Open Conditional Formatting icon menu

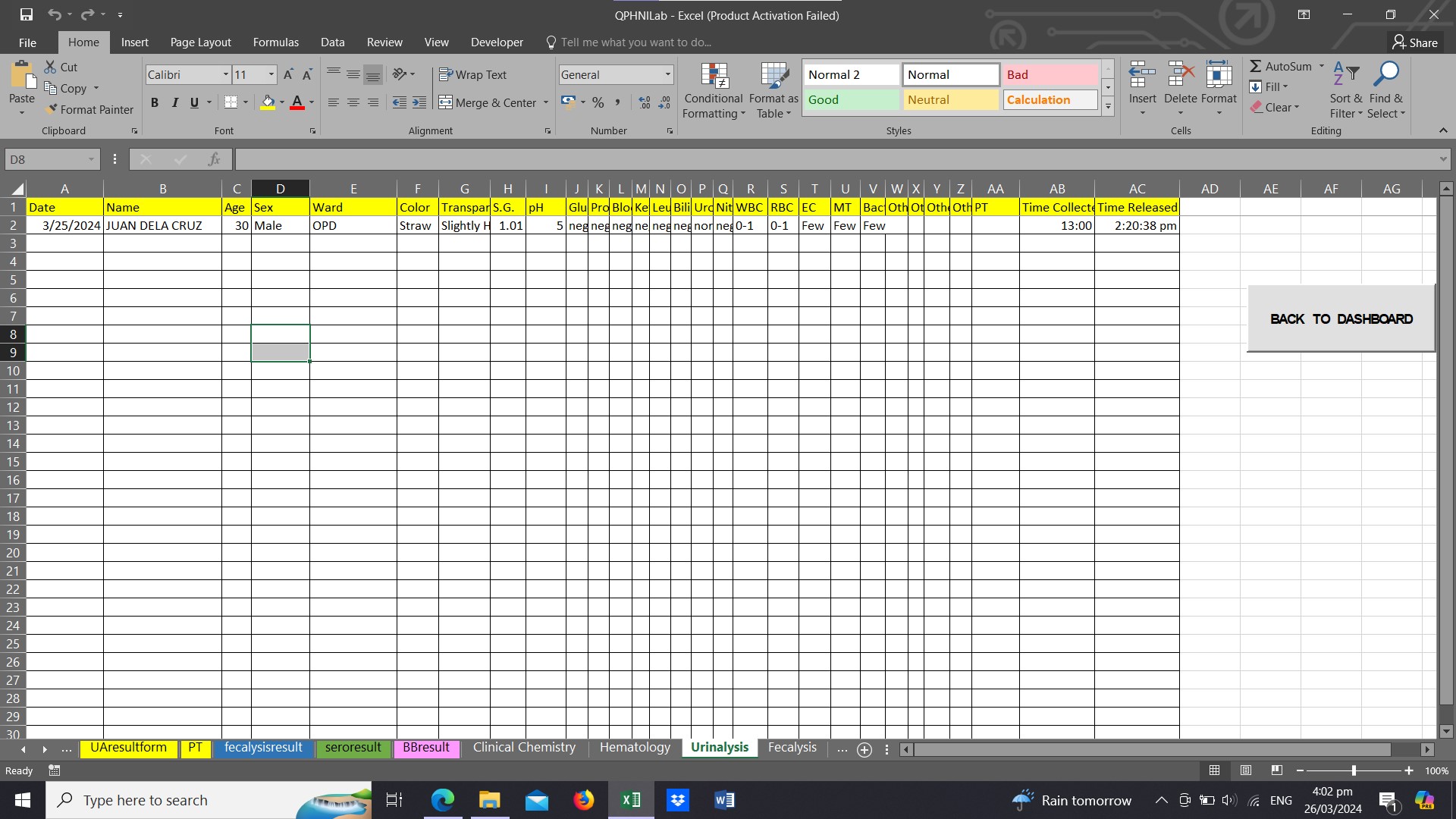(x=714, y=77)
